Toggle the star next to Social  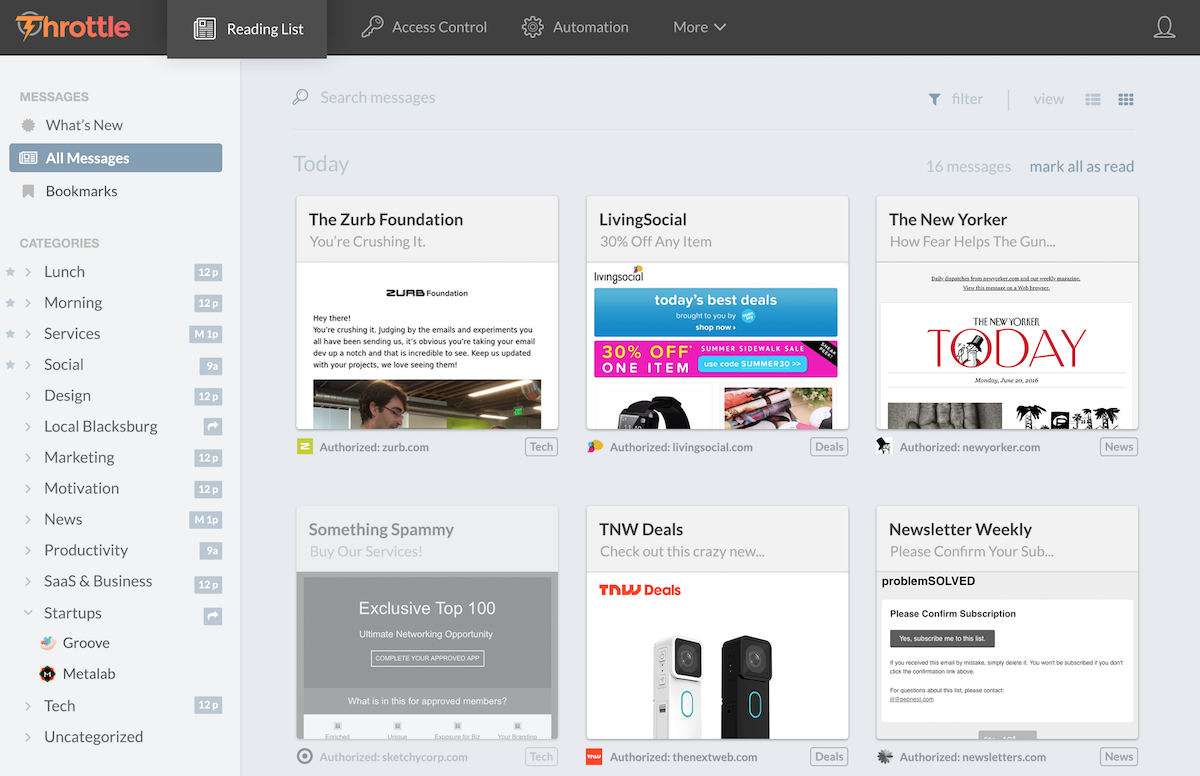(10, 365)
